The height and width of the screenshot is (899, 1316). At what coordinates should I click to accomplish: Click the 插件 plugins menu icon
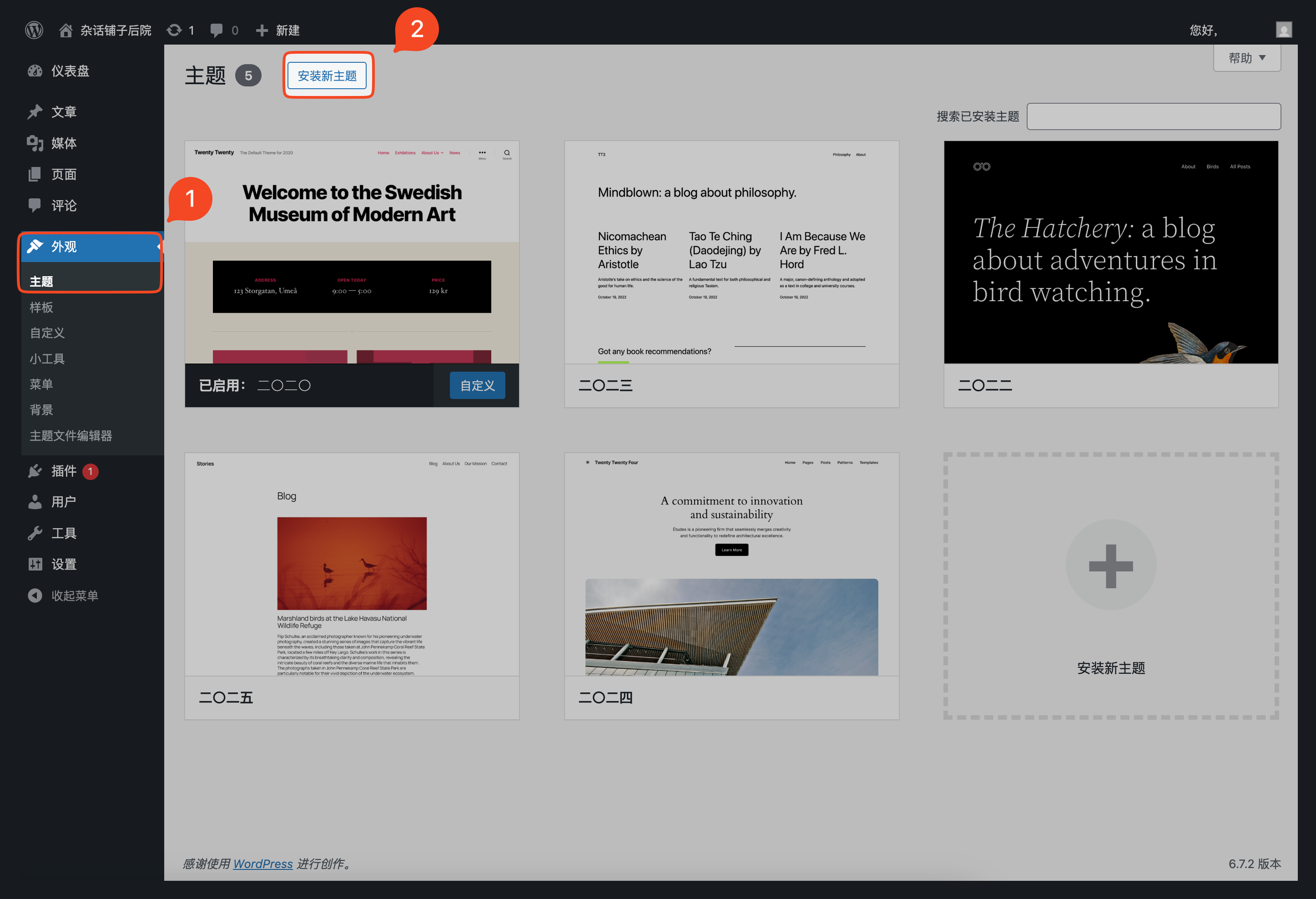click(x=35, y=471)
